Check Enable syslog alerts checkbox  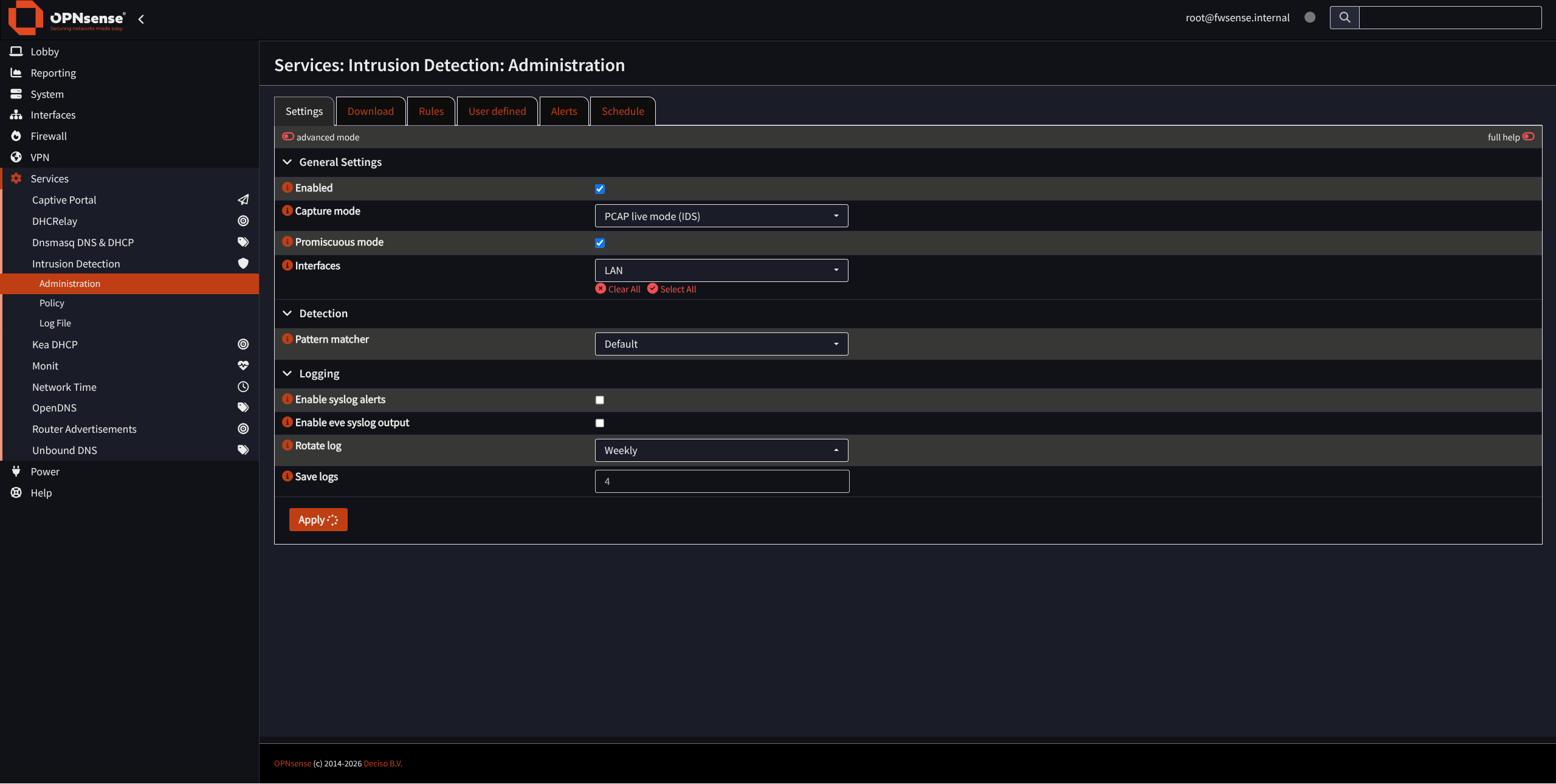[600, 400]
